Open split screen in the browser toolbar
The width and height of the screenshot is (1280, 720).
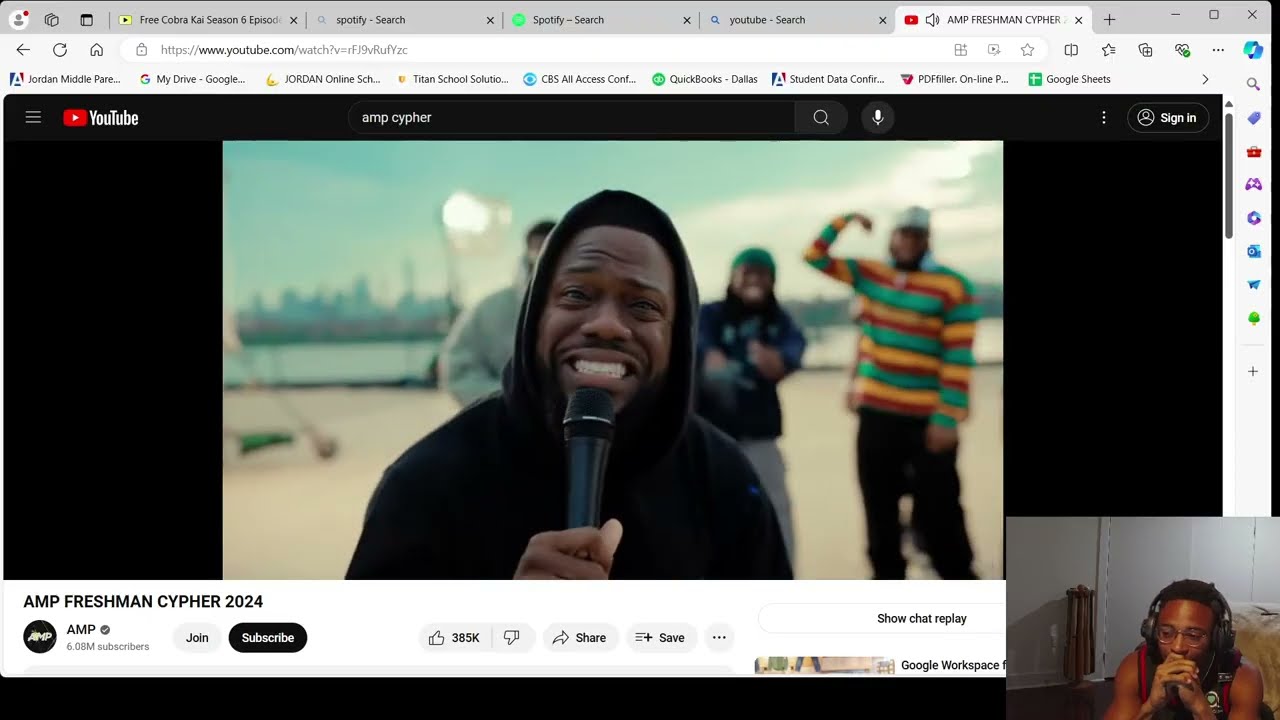tap(1071, 50)
